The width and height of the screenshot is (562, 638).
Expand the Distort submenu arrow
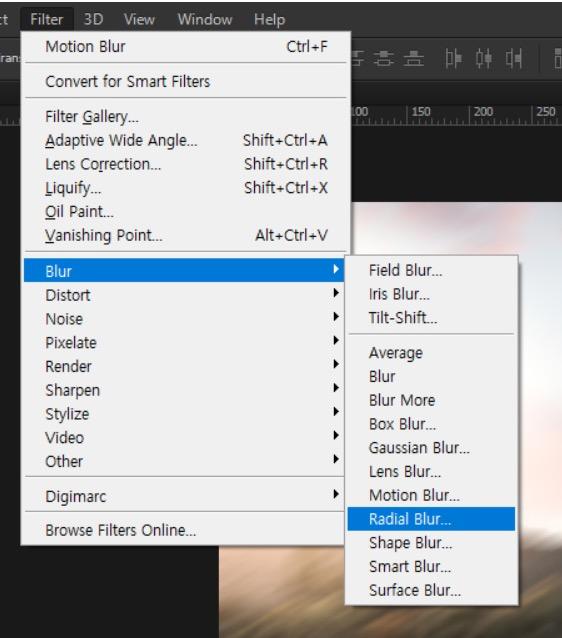[x=336, y=293]
